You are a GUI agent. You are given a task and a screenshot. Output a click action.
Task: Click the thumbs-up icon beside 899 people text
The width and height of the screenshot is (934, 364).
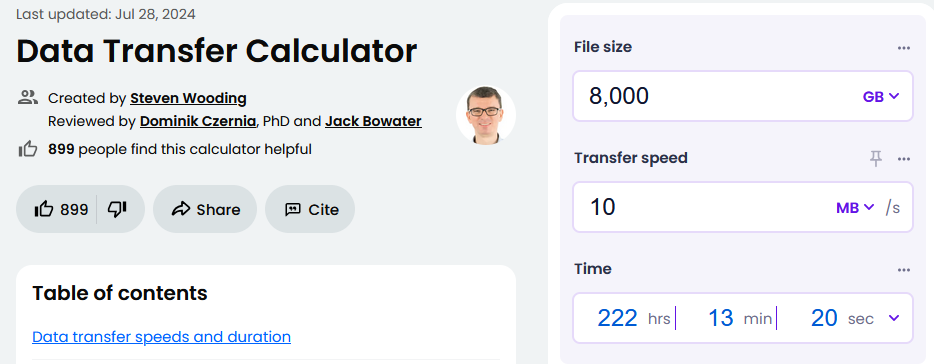tap(28, 149)
